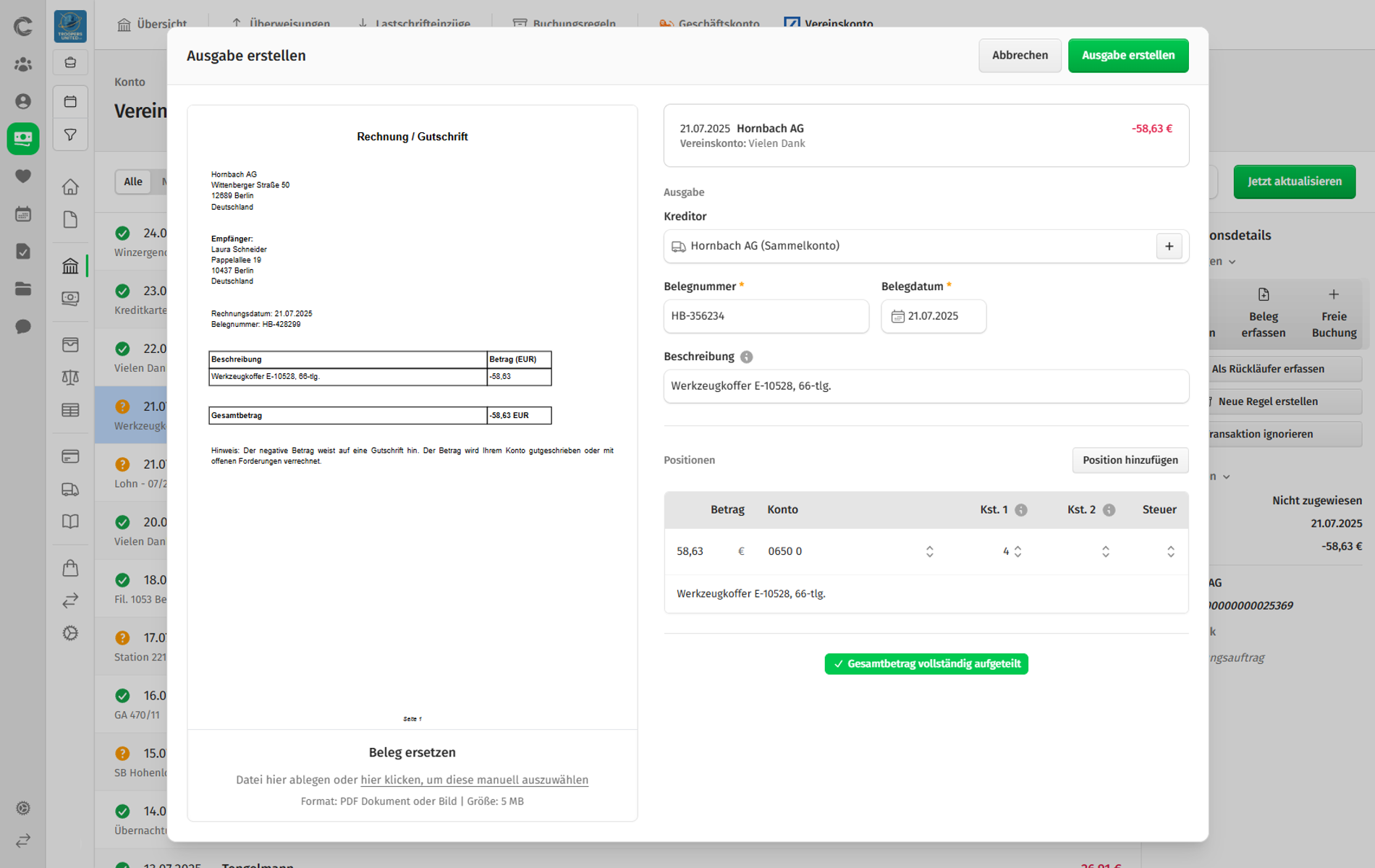Click the Gesamtbetrag vollständig aufgeteilt badge
Image resolution: width=1375 pixels, height=868 pixels.
(926, 664)
